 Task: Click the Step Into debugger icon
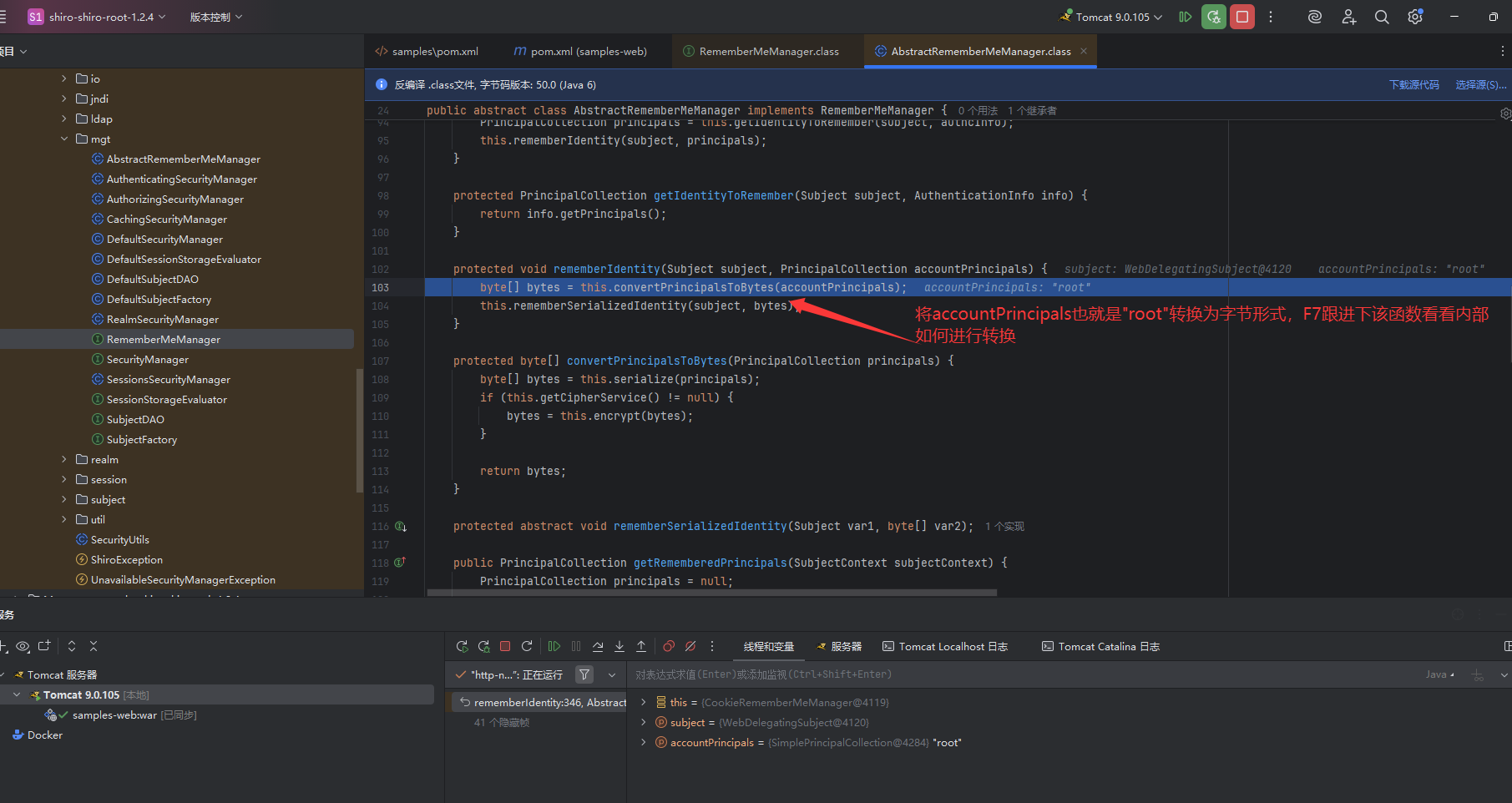[619, 646]
